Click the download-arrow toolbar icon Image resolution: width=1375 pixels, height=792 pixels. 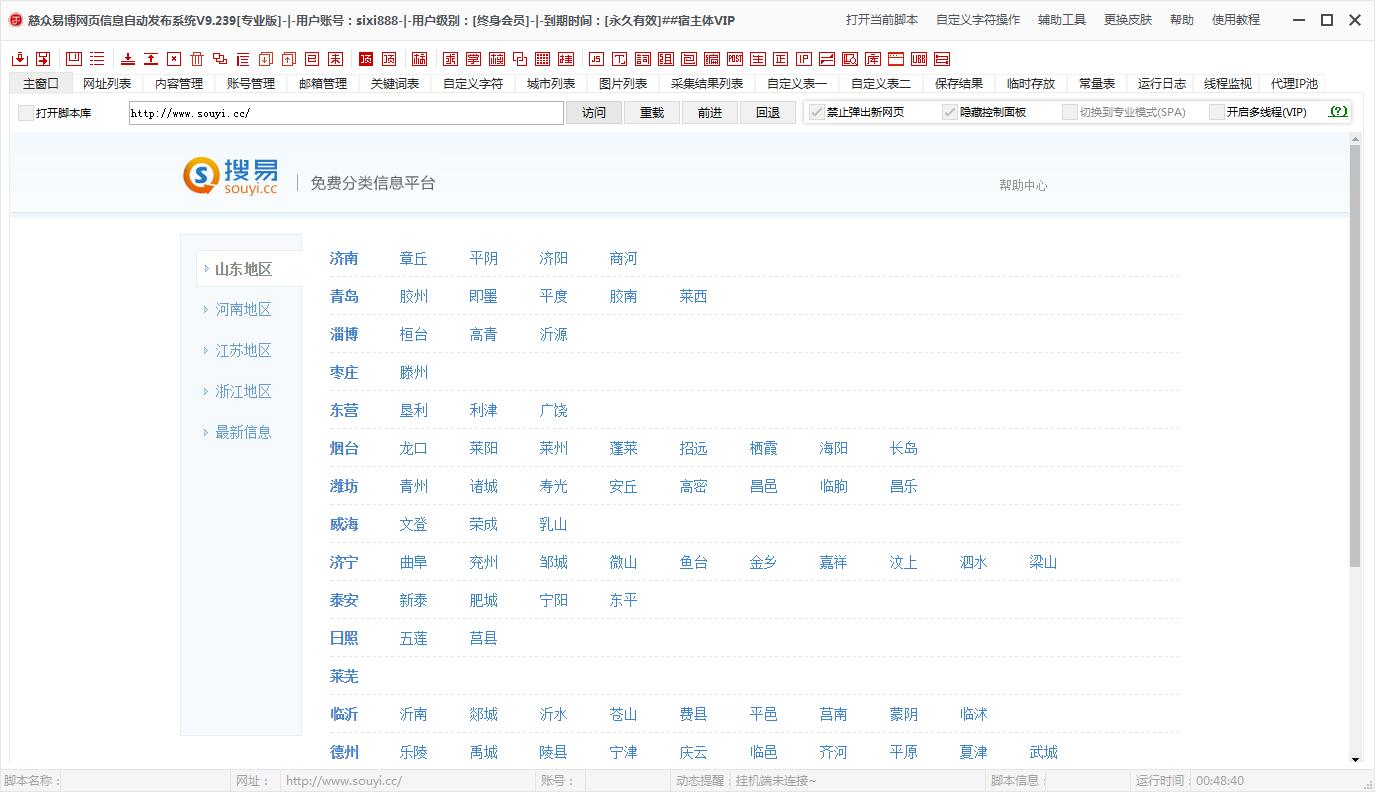point(128,59)
